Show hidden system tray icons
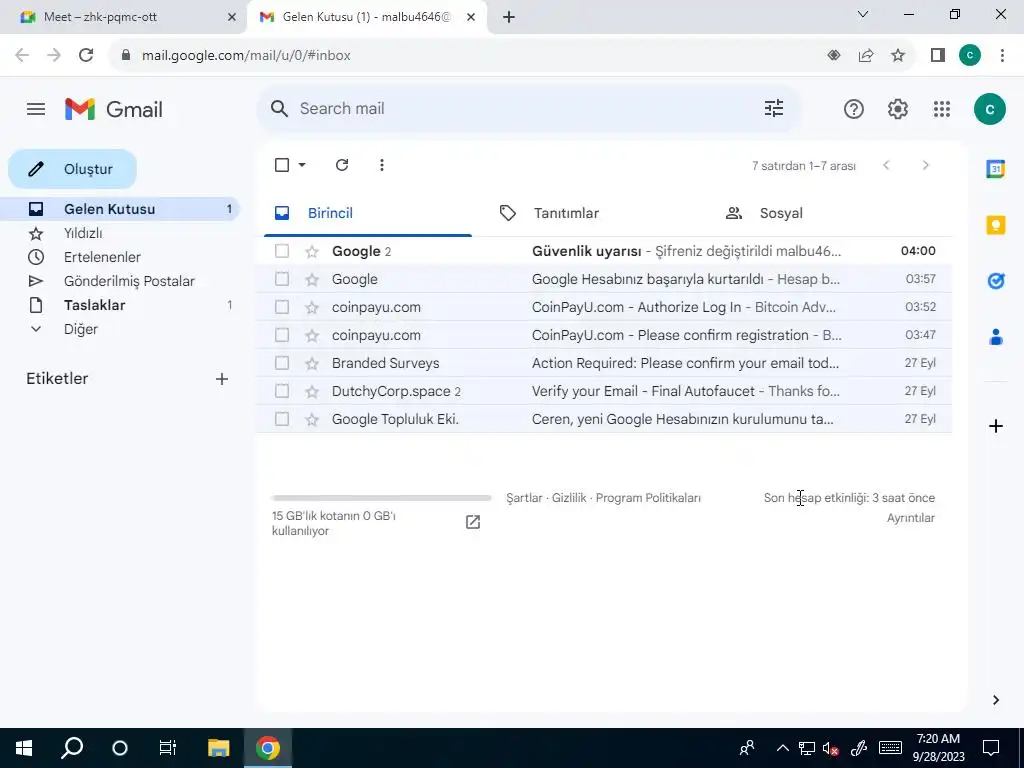This screenshot has width=1024, height=768. (x=782, y=748)
